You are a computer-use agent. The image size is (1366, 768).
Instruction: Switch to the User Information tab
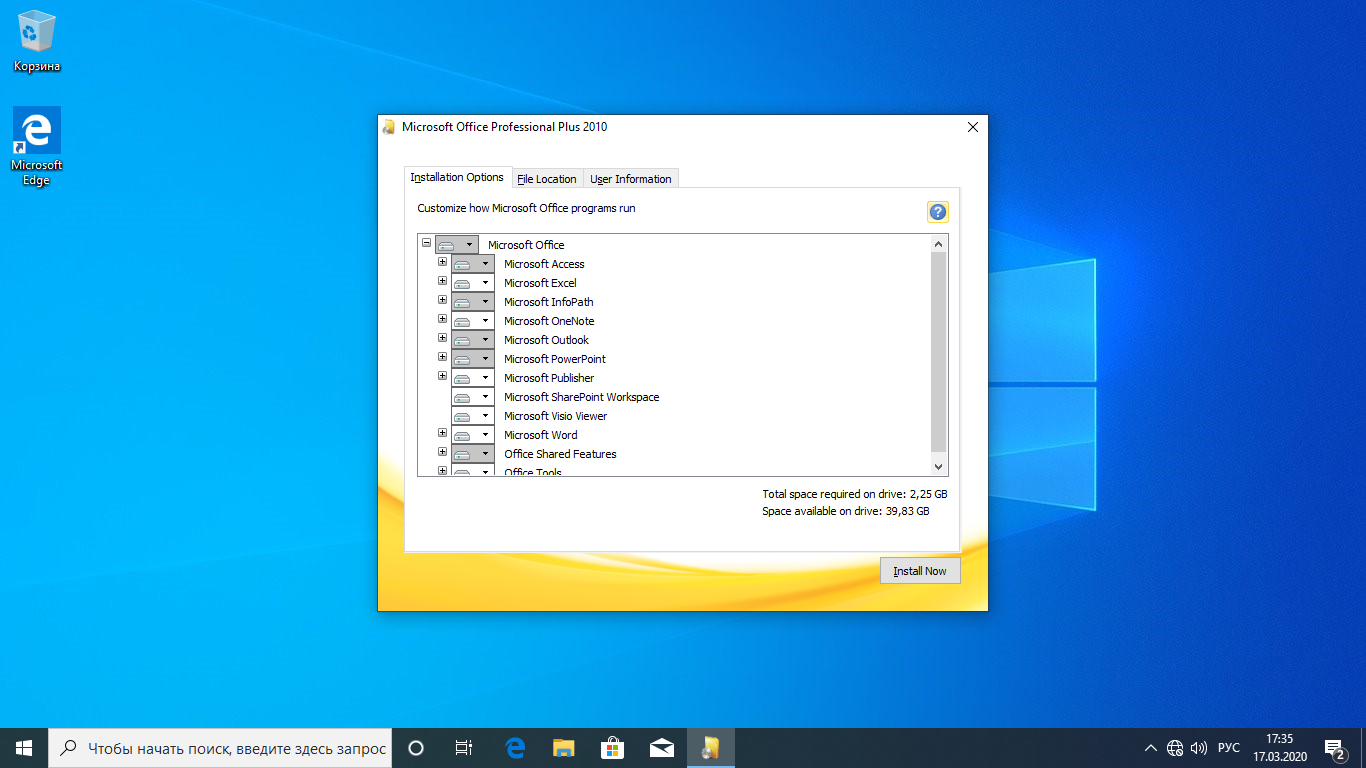point(631,179)
